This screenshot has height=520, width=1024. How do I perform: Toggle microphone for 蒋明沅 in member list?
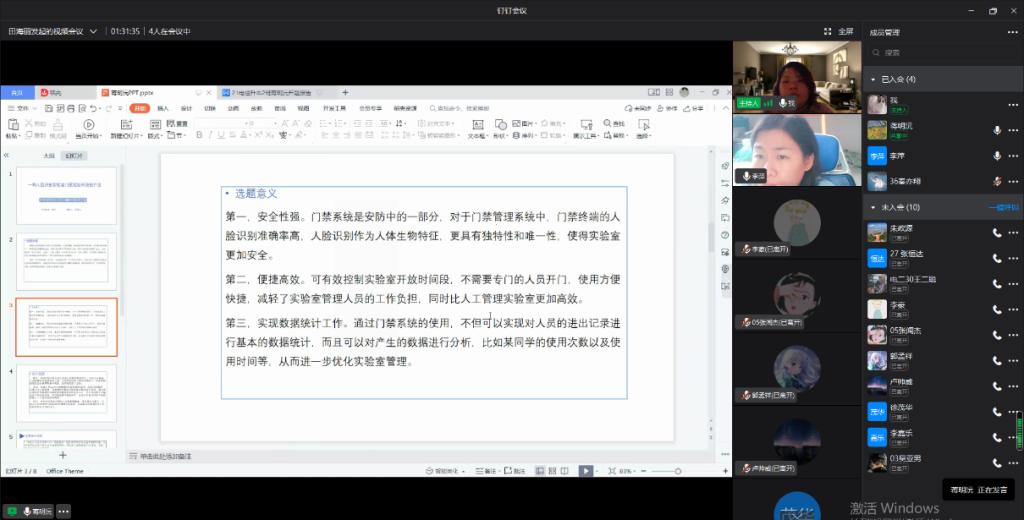(996, 130)
